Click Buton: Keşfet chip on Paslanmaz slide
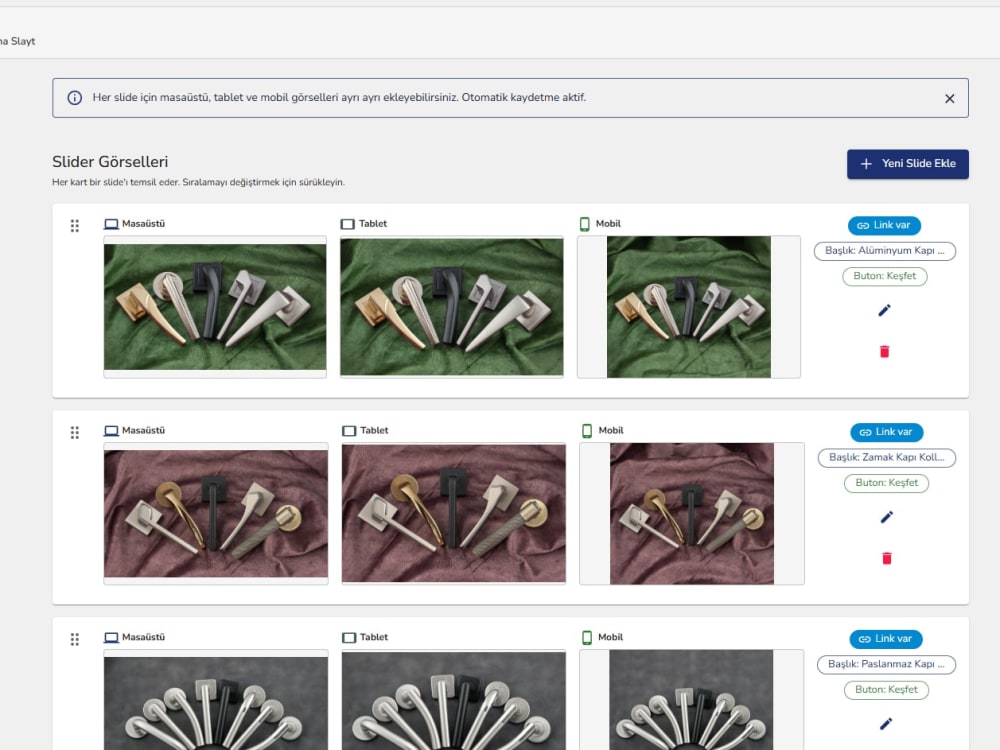The image size is (1000, 750). point(886,689)
